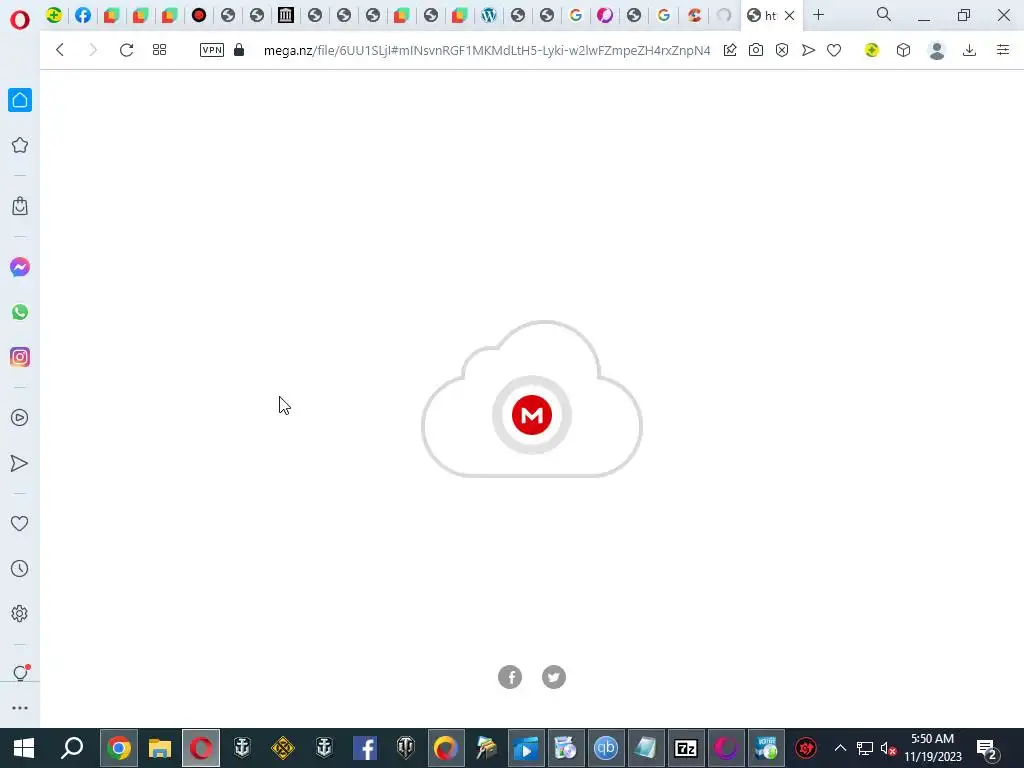This screenshot has width=1024, height=768.
Task: Open taskbar search magnifier
Action: click(x=72, y=748)
